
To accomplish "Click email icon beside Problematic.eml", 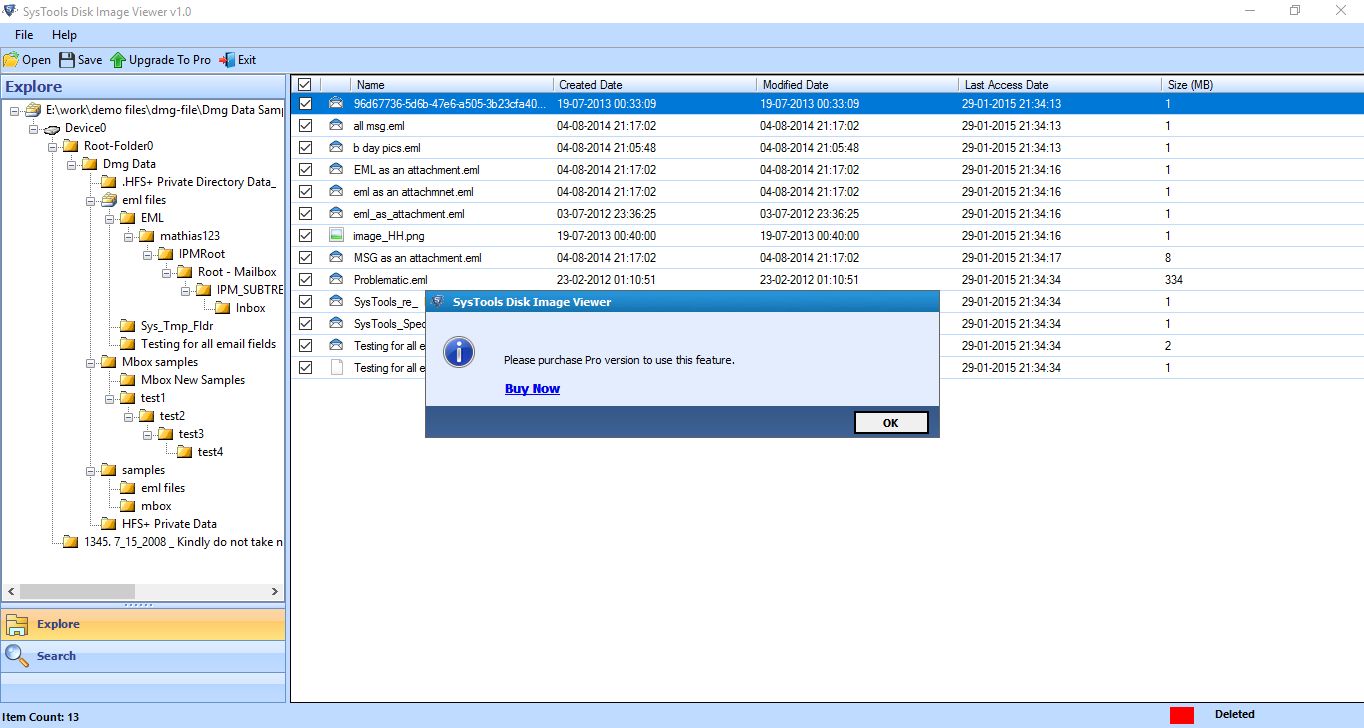I will pyautogui.click(x=336, y=279).
